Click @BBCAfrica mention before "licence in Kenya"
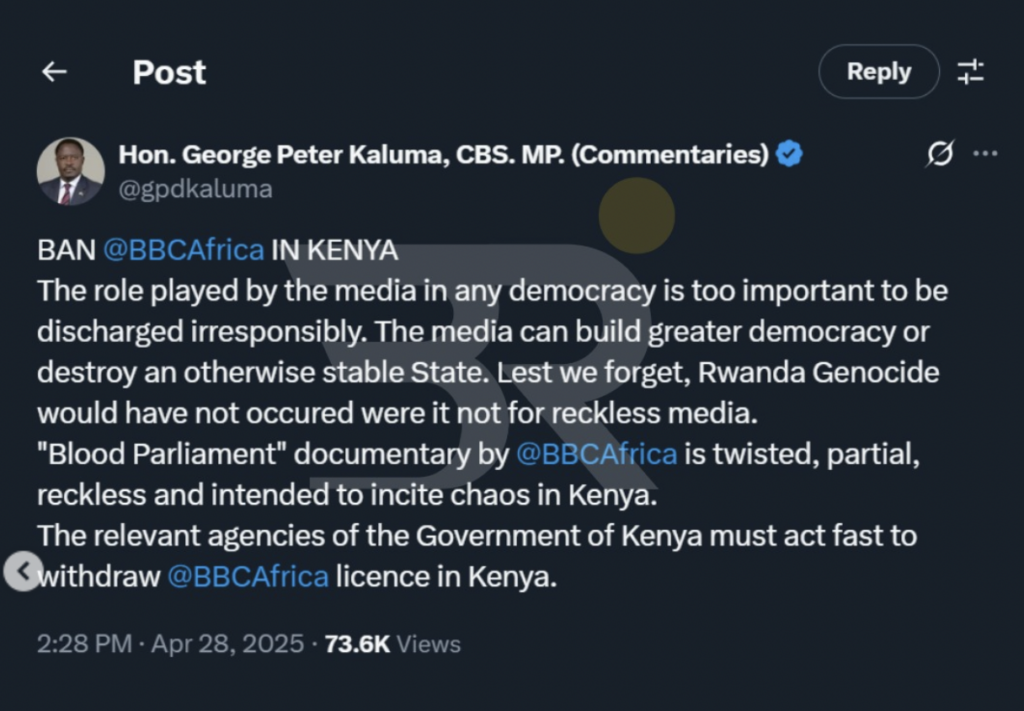 coord(248,576)
